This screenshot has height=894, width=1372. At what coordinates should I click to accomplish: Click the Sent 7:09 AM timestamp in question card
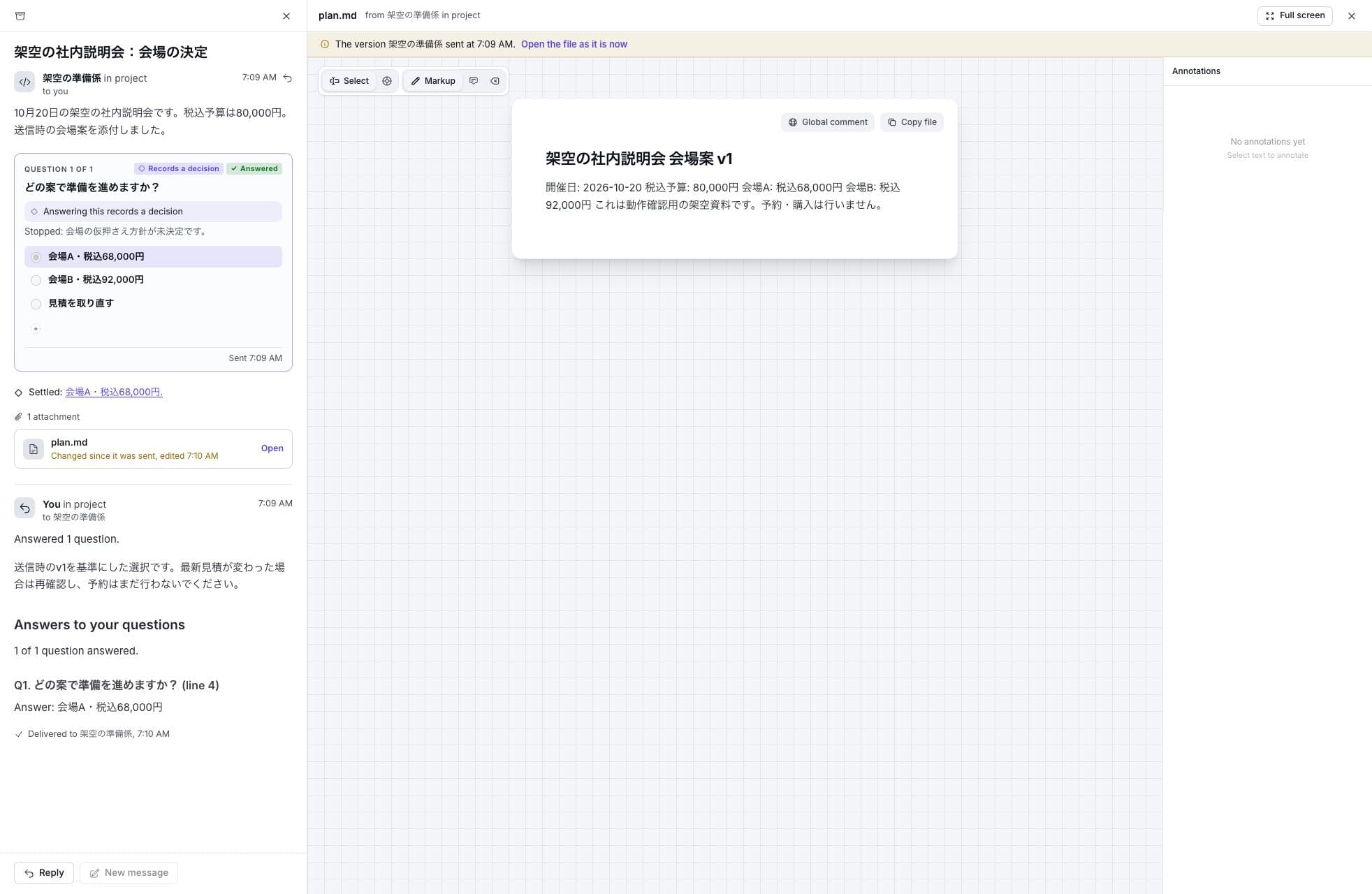pyautogui.click(x=255, y=358)
